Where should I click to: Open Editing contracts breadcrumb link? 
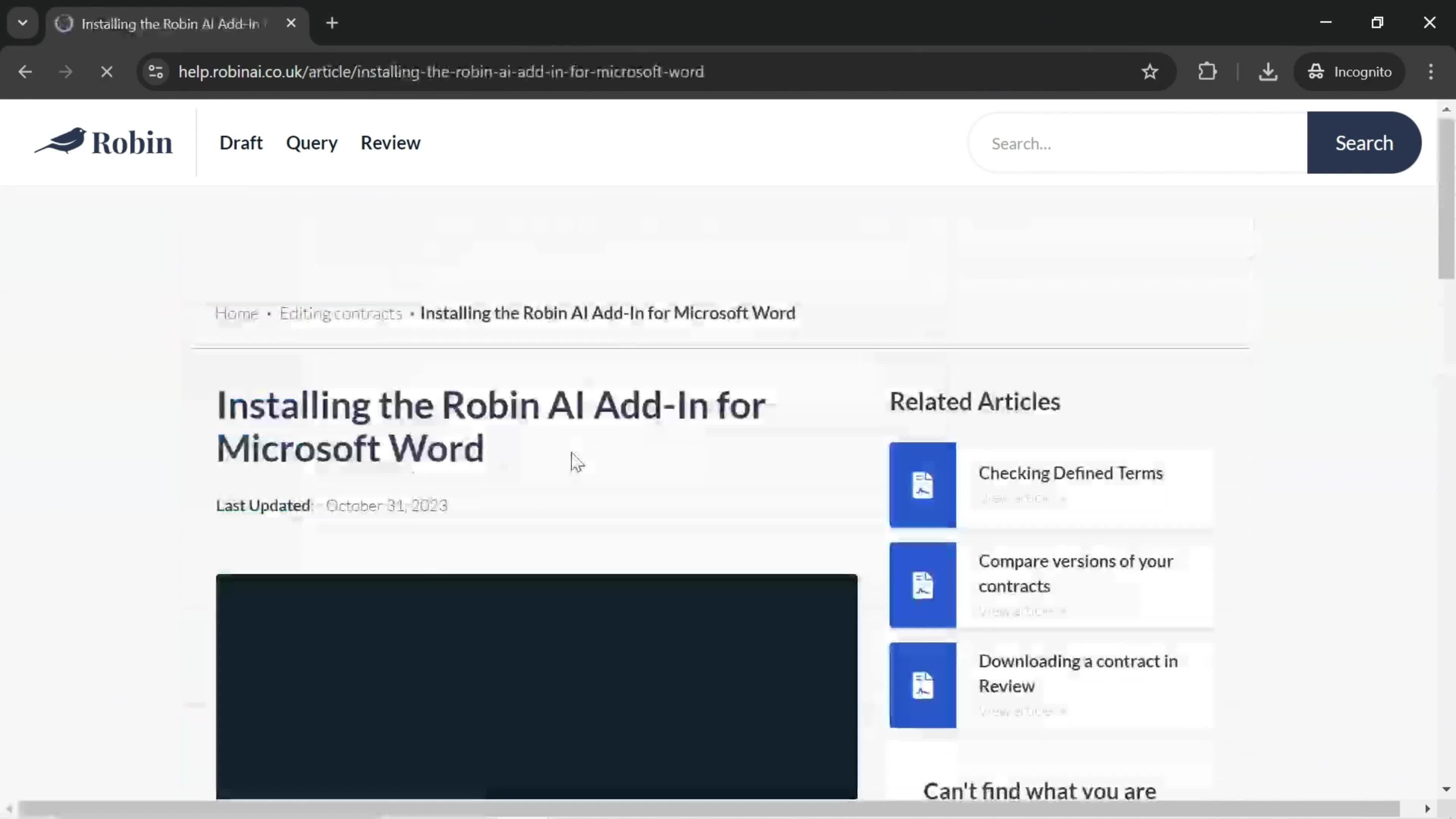(x=341, y=313)
